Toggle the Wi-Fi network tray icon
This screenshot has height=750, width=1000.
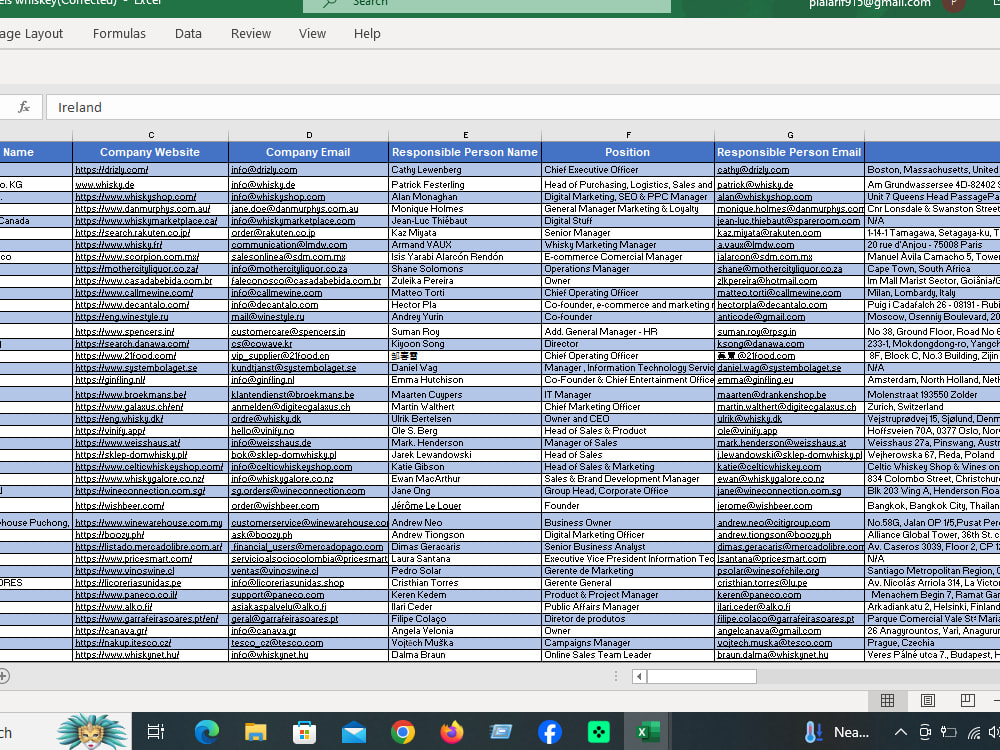click(974, 731)
